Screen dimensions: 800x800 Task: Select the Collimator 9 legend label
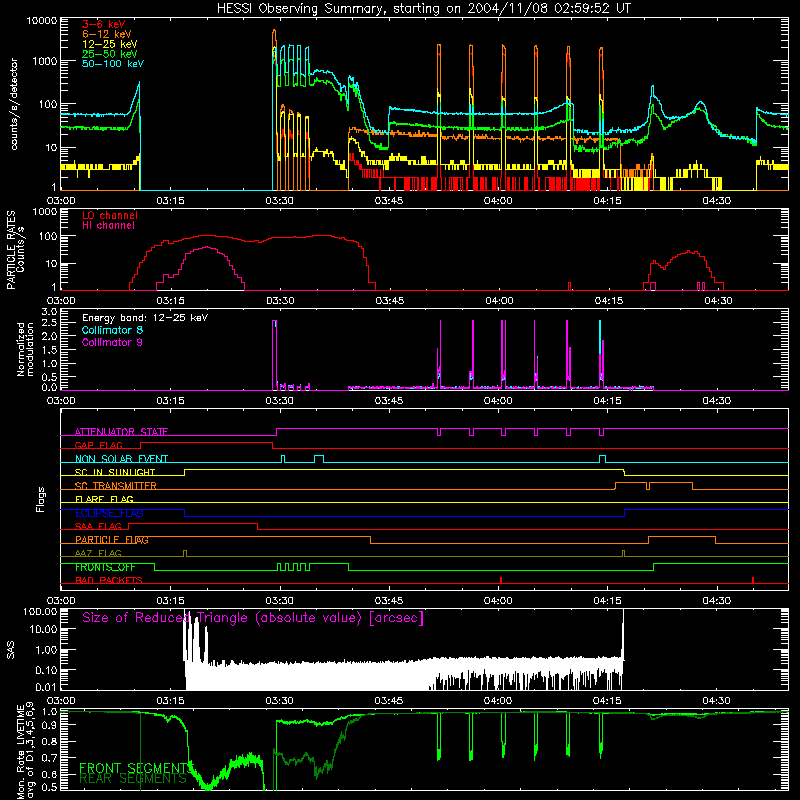[112, 342]
